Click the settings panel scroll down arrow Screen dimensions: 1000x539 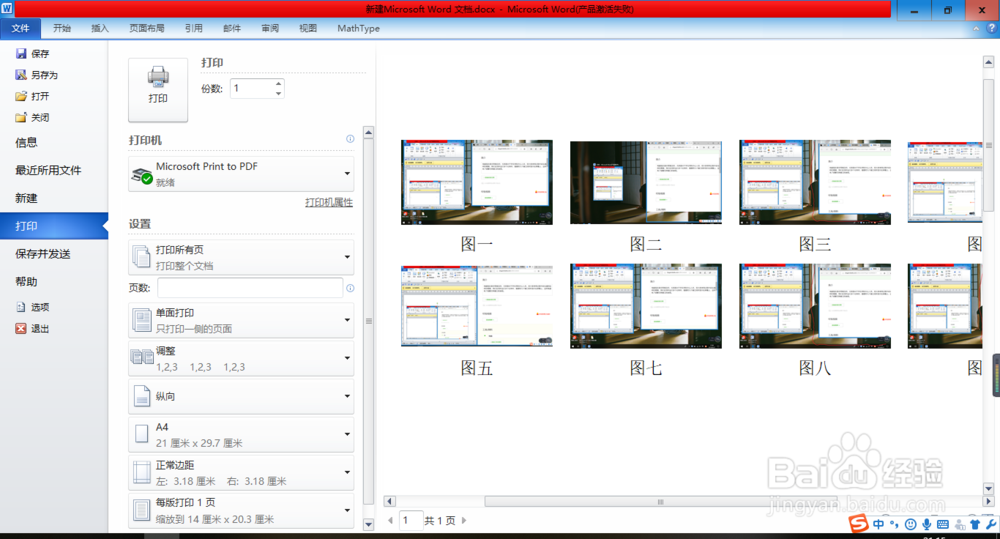(x=368, y=525)
